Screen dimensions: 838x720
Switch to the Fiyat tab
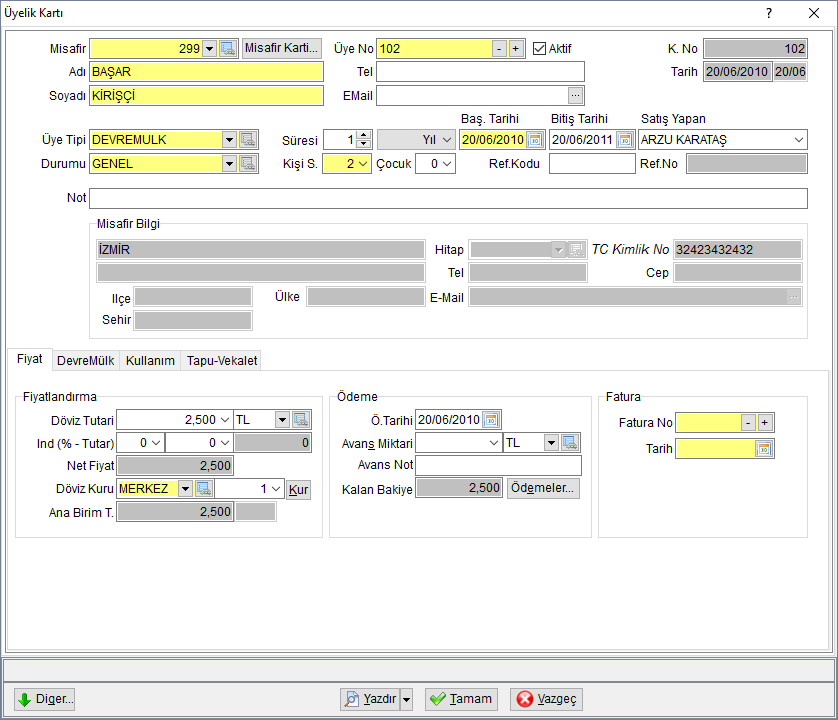point(29,359)
